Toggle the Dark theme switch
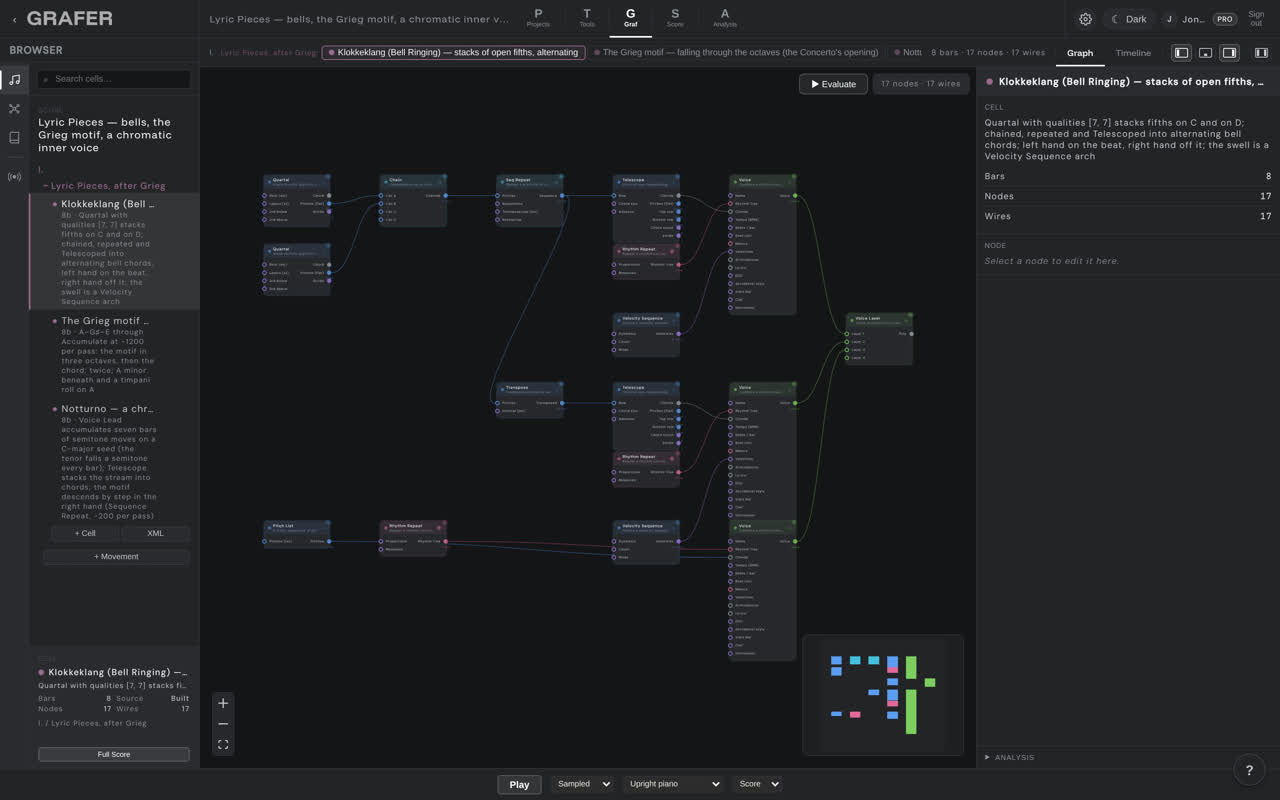This screenshot has height=800, width=1280. (1129, 19)
